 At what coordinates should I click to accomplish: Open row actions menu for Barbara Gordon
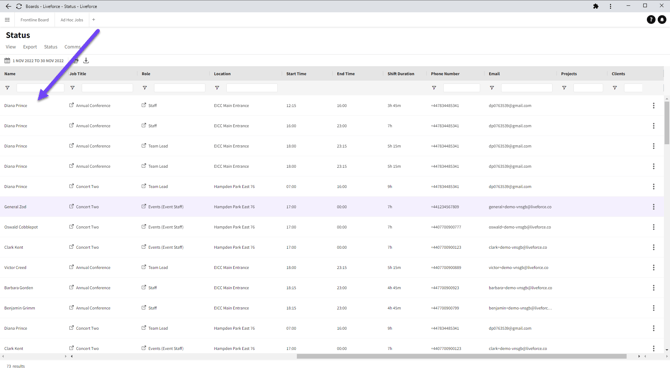[x=653, y=287]
